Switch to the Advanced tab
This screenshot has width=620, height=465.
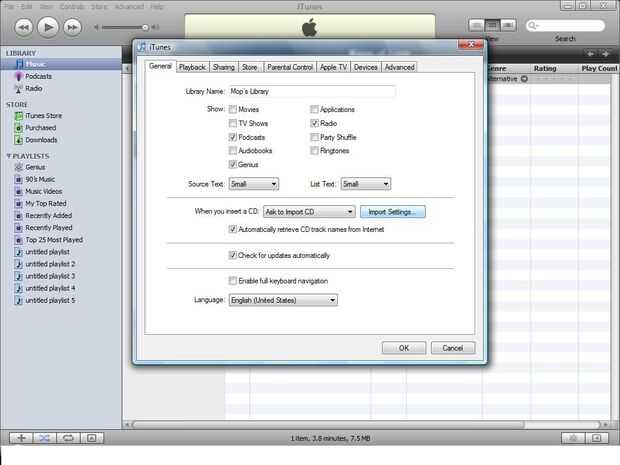click(399, 67)
